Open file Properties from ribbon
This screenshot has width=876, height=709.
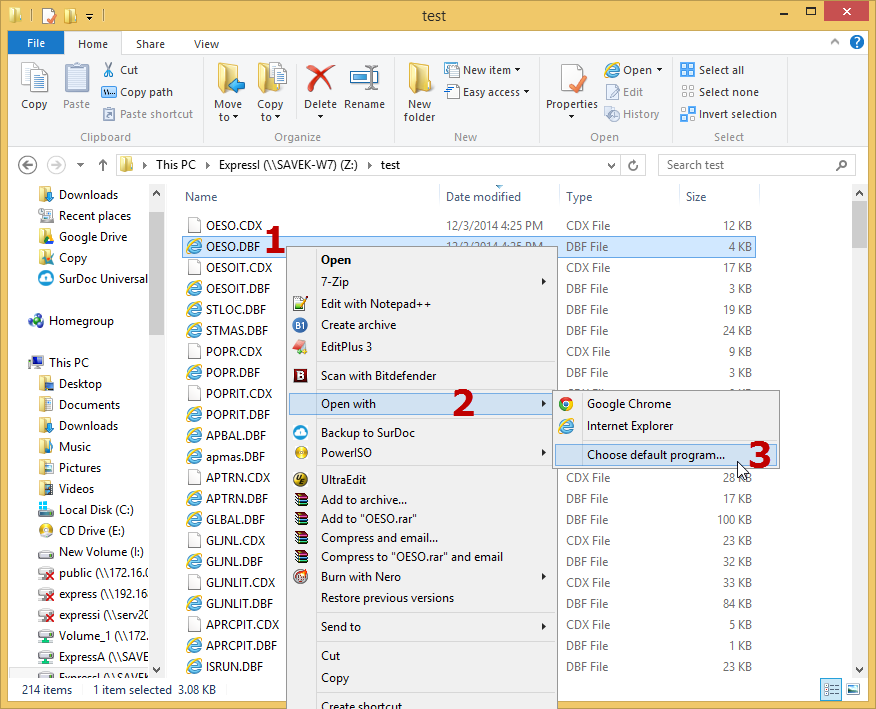click(572, 87)
